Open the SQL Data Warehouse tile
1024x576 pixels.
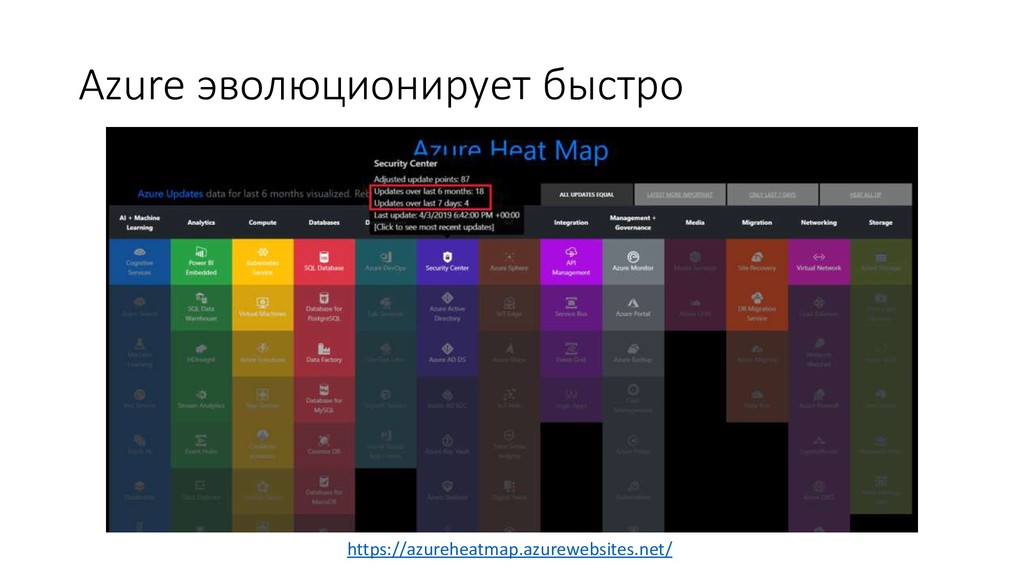pyautogui.click(x=201, y=308)
